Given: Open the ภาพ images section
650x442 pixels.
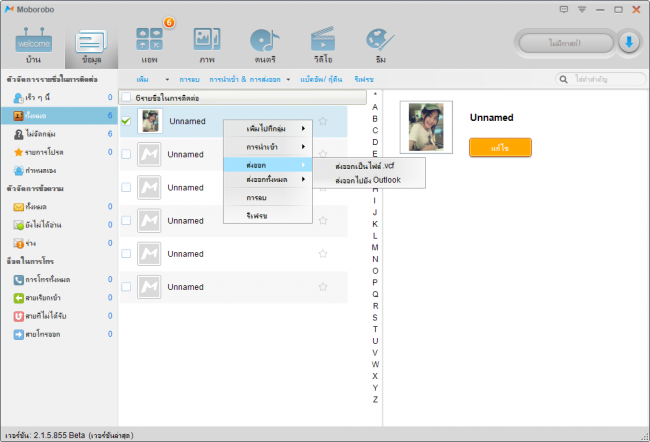Looking at the screenshot, I should pos(207,46).
